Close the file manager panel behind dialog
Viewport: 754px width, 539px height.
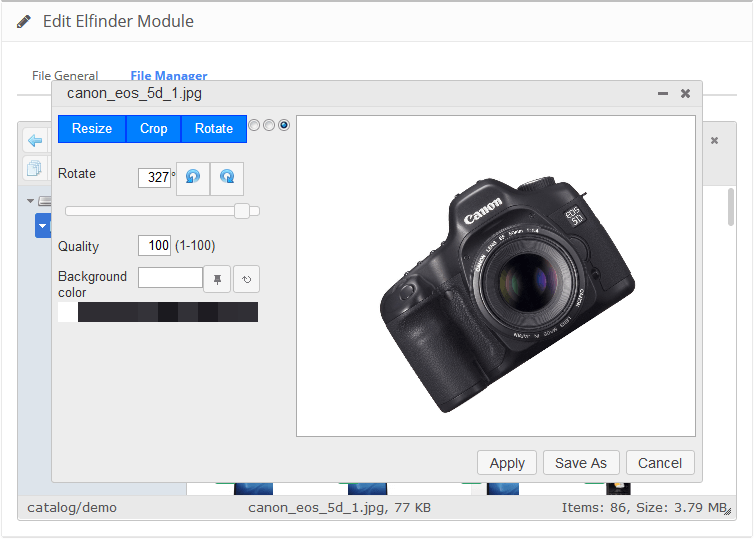click(x=715, y=140)
